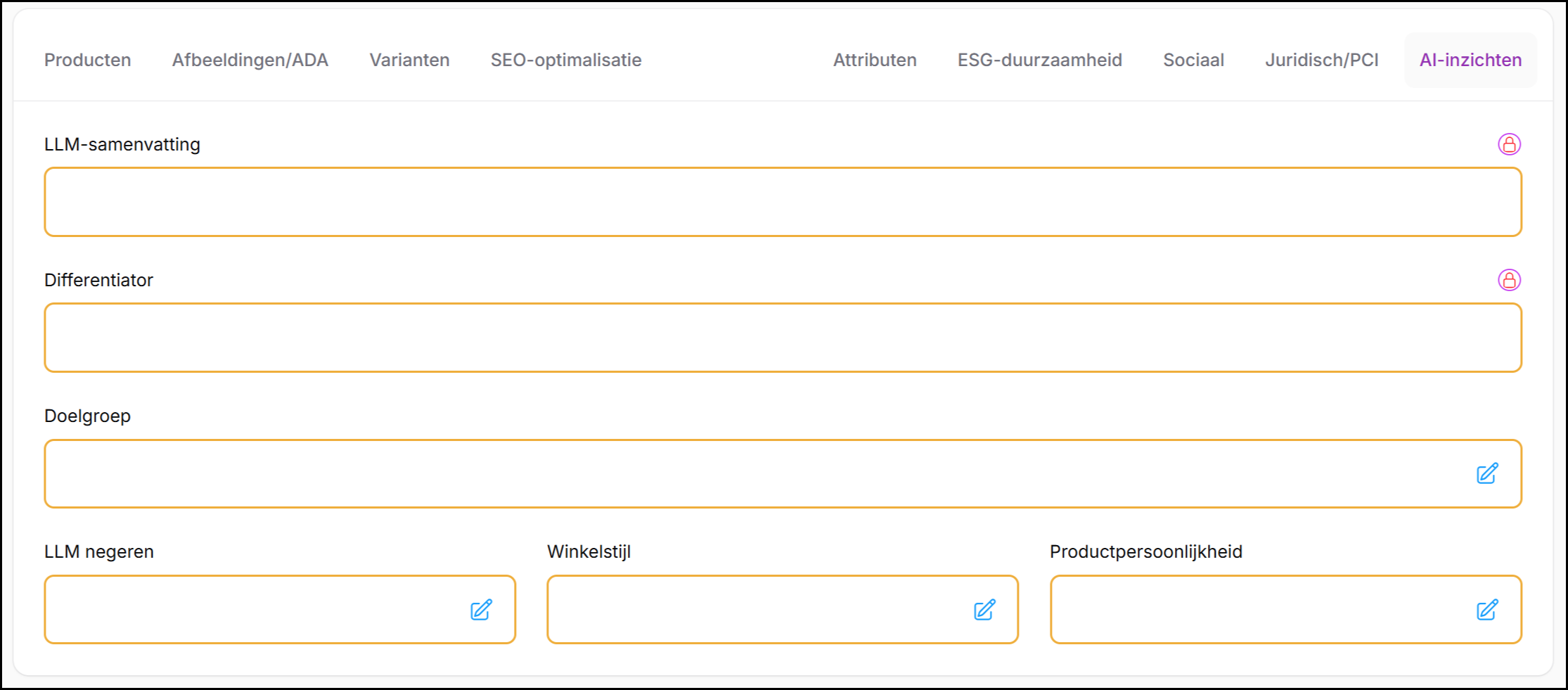
Task: Go to the SEO-optimalisatie tab
Action: click(x=566, y=60)
